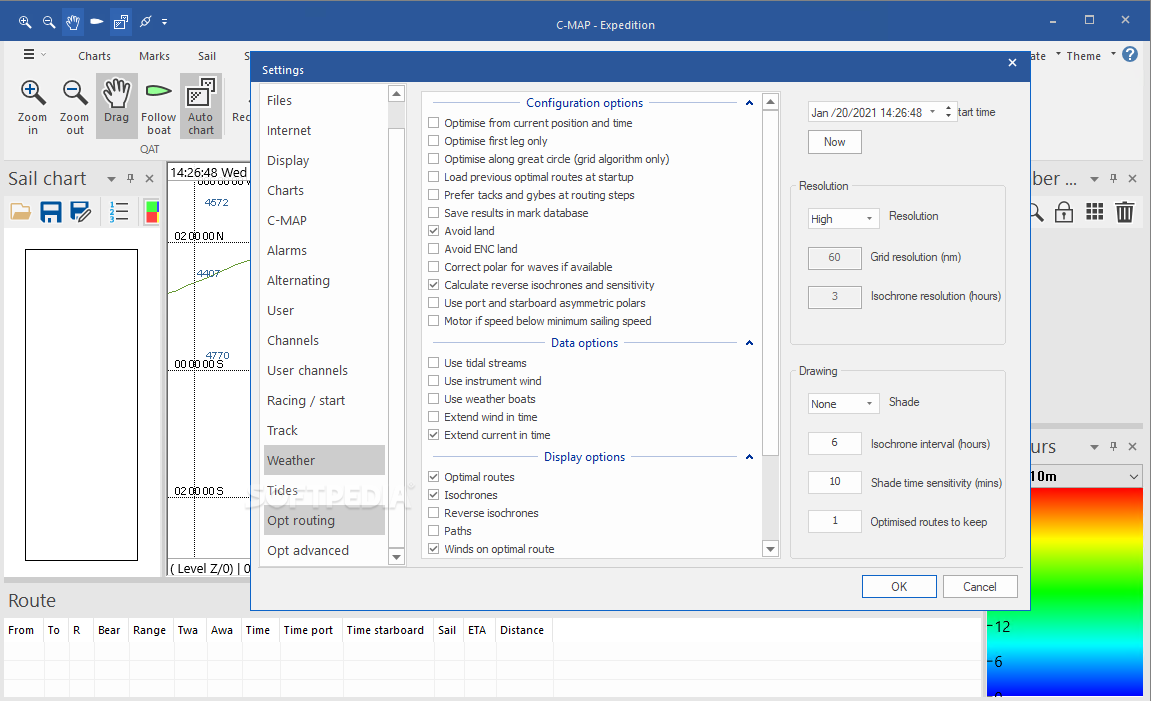Viewport: 1151px width, 701px height.
Task: Click Zoom out icon in title bar quick access
Action: [x=49, y=22]
